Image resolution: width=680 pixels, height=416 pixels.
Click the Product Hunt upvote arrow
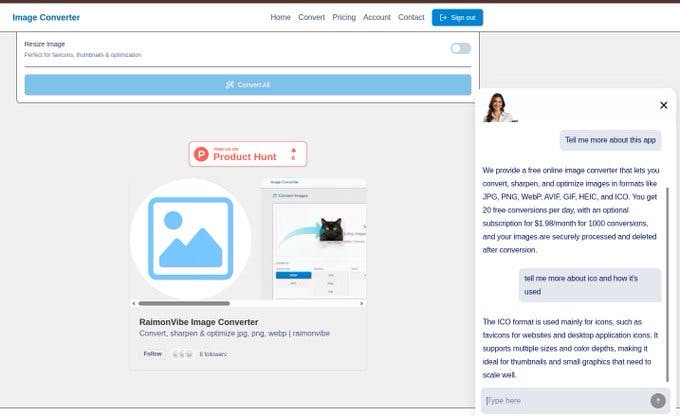(294, 150)
